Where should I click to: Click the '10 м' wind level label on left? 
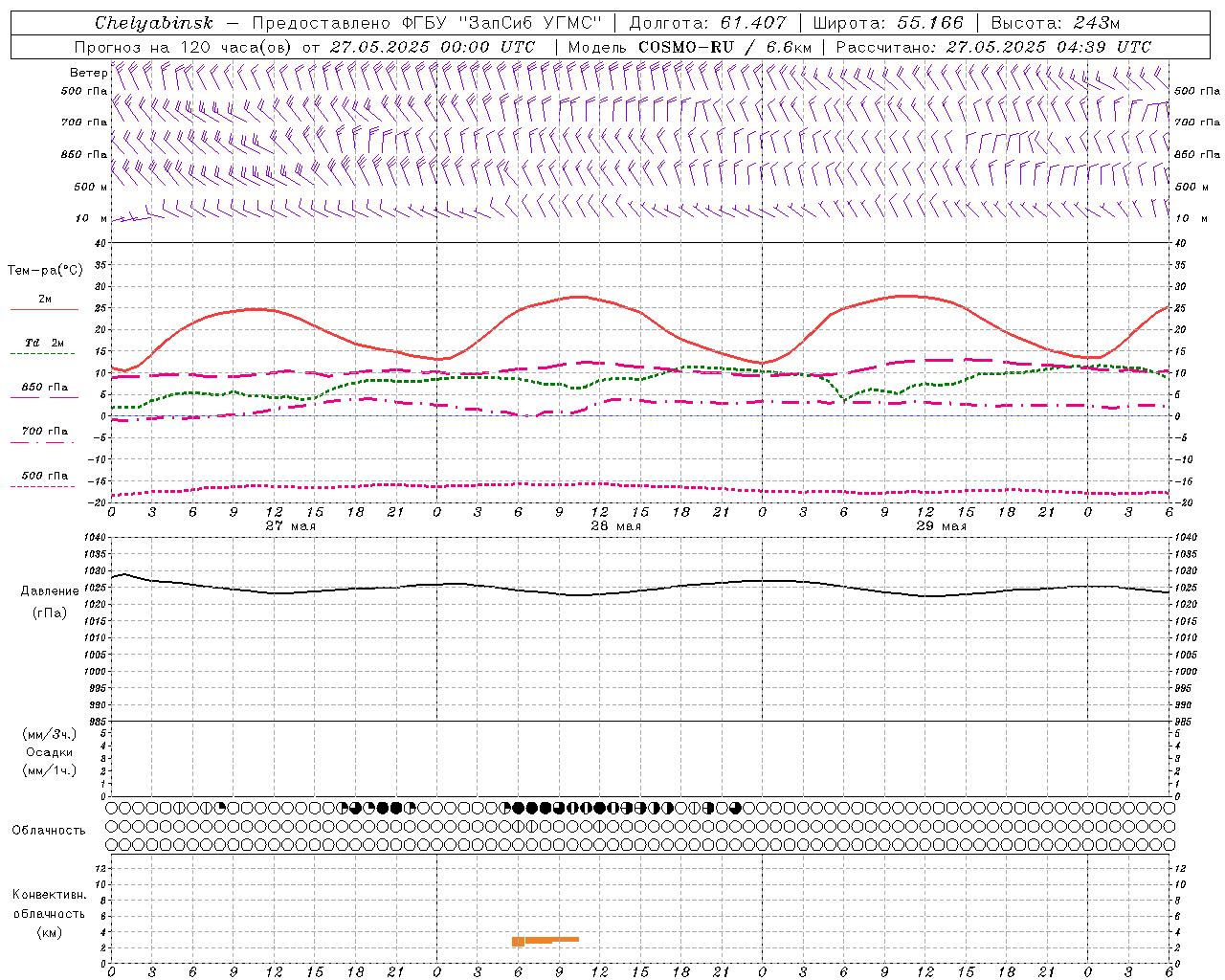[90, 218]
